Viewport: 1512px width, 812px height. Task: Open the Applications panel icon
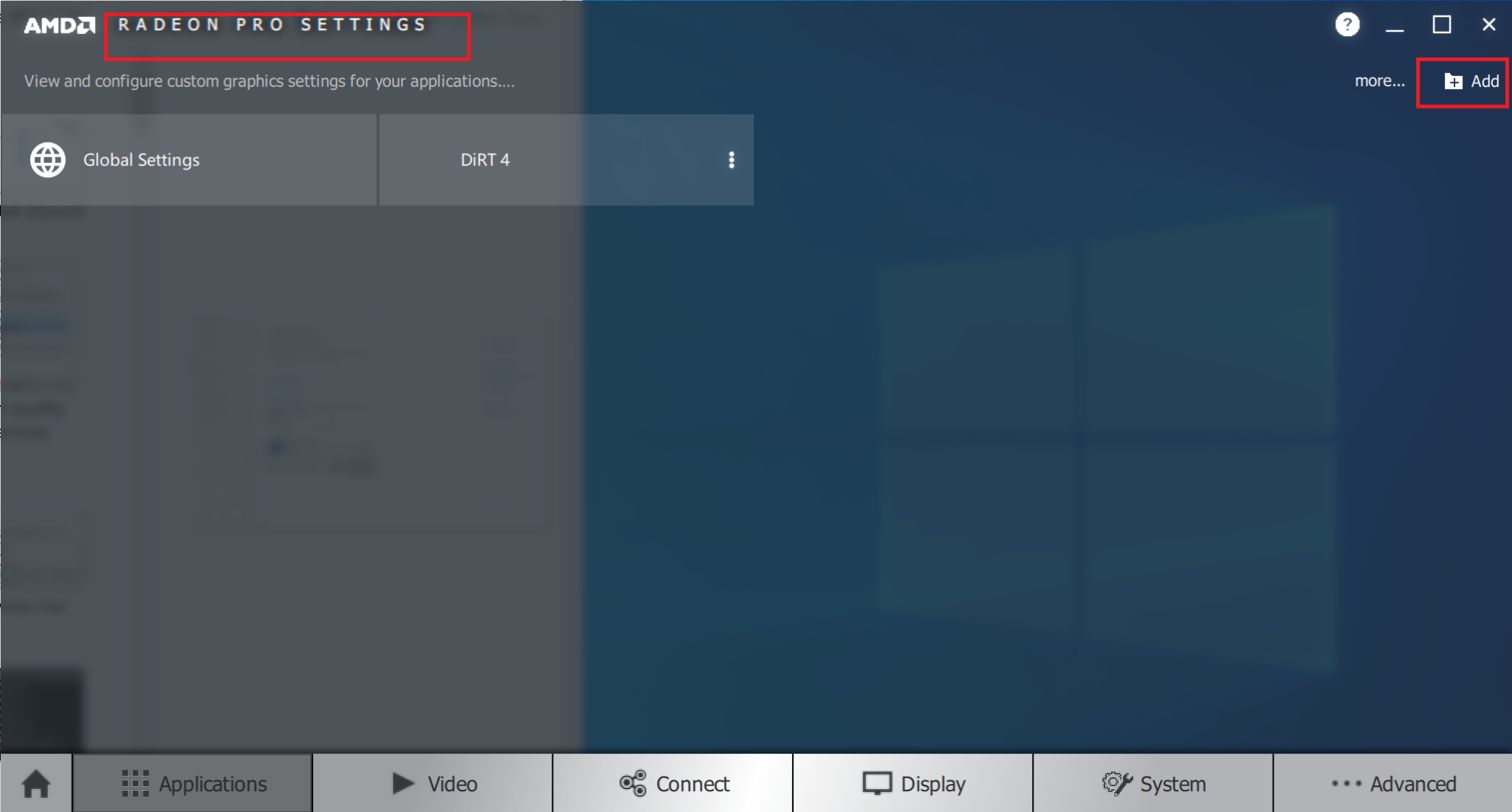(x=135, y=784)
